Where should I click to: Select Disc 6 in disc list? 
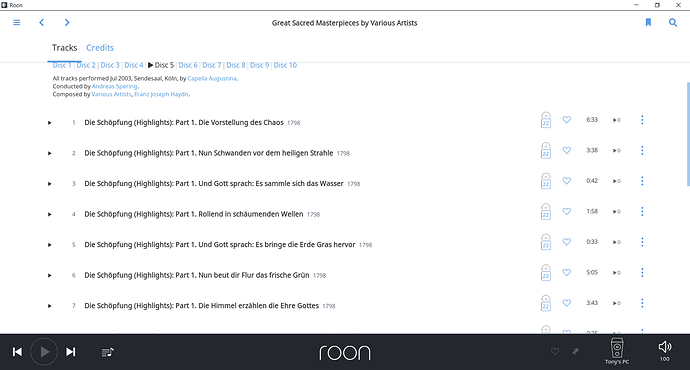(x=188, y=65)
